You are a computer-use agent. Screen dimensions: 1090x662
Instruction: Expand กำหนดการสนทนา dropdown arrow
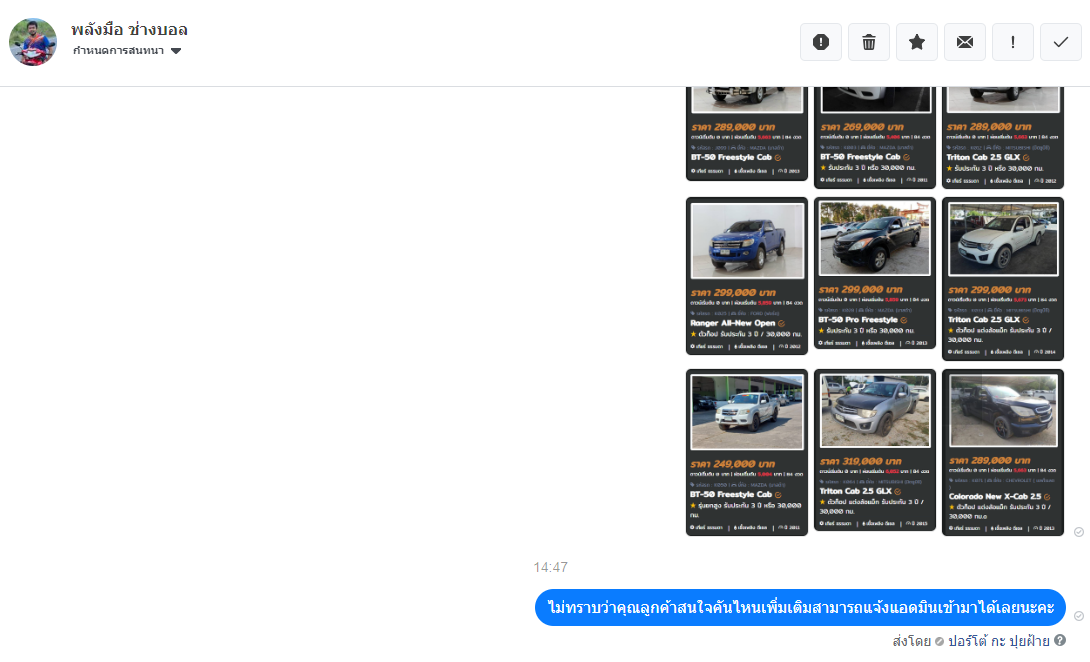click(x=176, y=51)
